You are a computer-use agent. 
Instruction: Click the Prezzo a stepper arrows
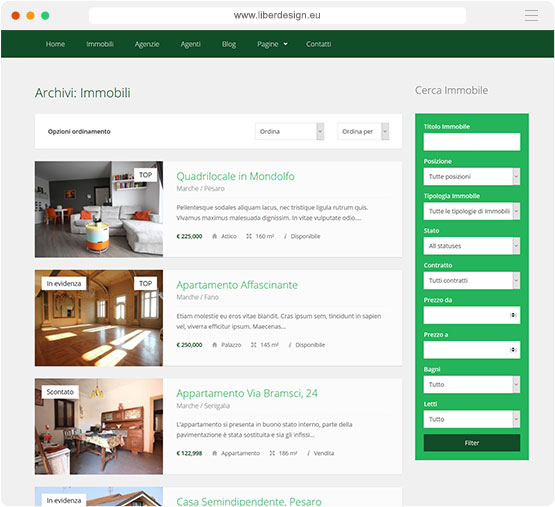pyautogui.click(x=513, y=350)
